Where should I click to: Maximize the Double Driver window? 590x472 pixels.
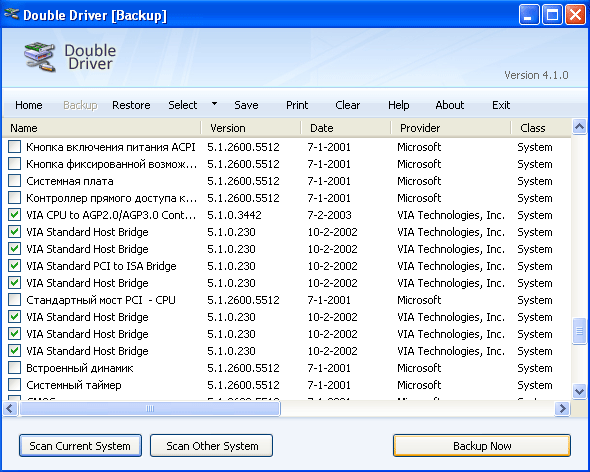pyautogui.click(x=552, y=15)
